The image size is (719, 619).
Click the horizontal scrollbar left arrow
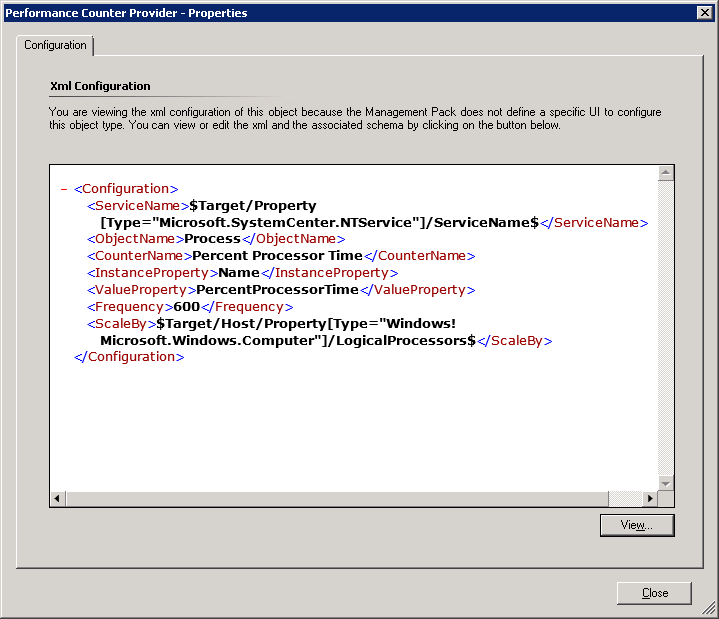[57, 498]
